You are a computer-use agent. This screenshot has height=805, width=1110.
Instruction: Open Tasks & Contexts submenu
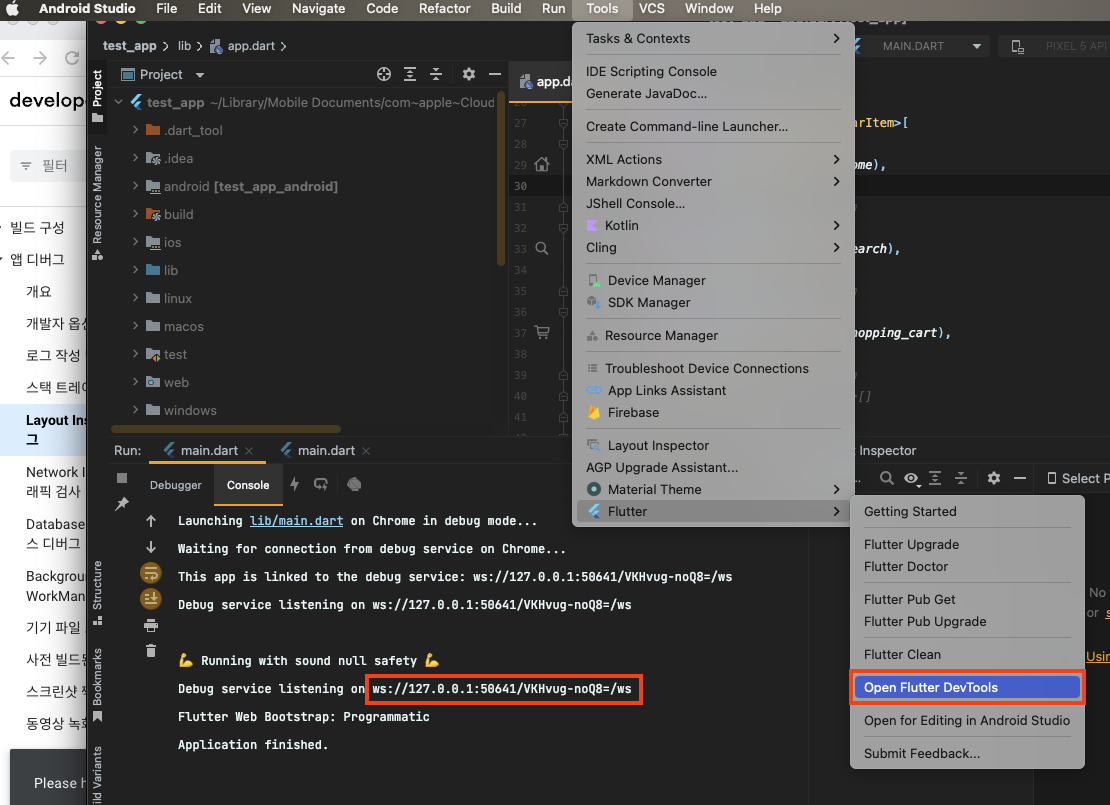click(713, 39)
